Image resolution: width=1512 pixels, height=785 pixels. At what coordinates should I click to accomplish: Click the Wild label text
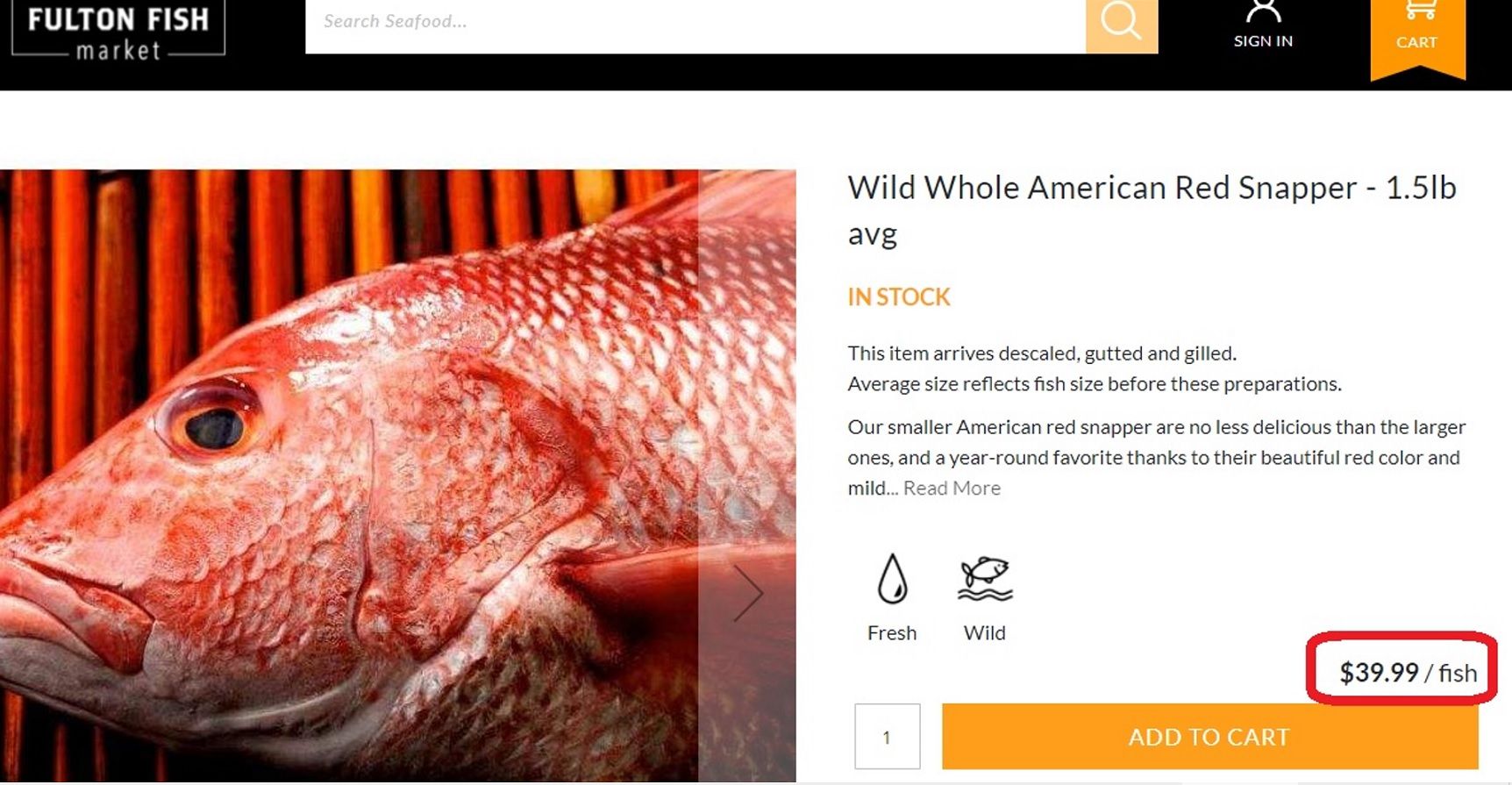click(985, 633)
